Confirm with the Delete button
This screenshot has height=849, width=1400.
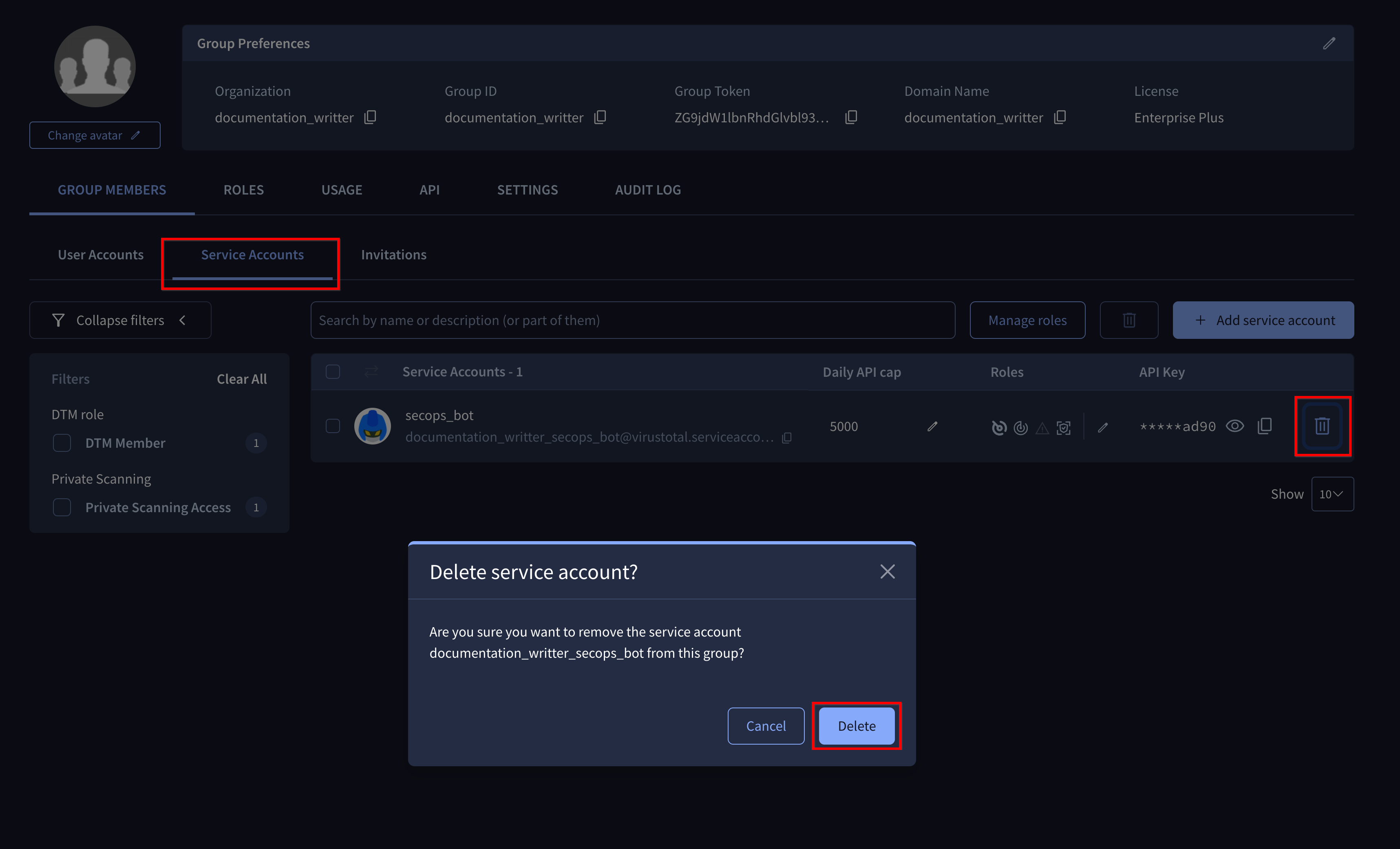[x=856, y=726]
